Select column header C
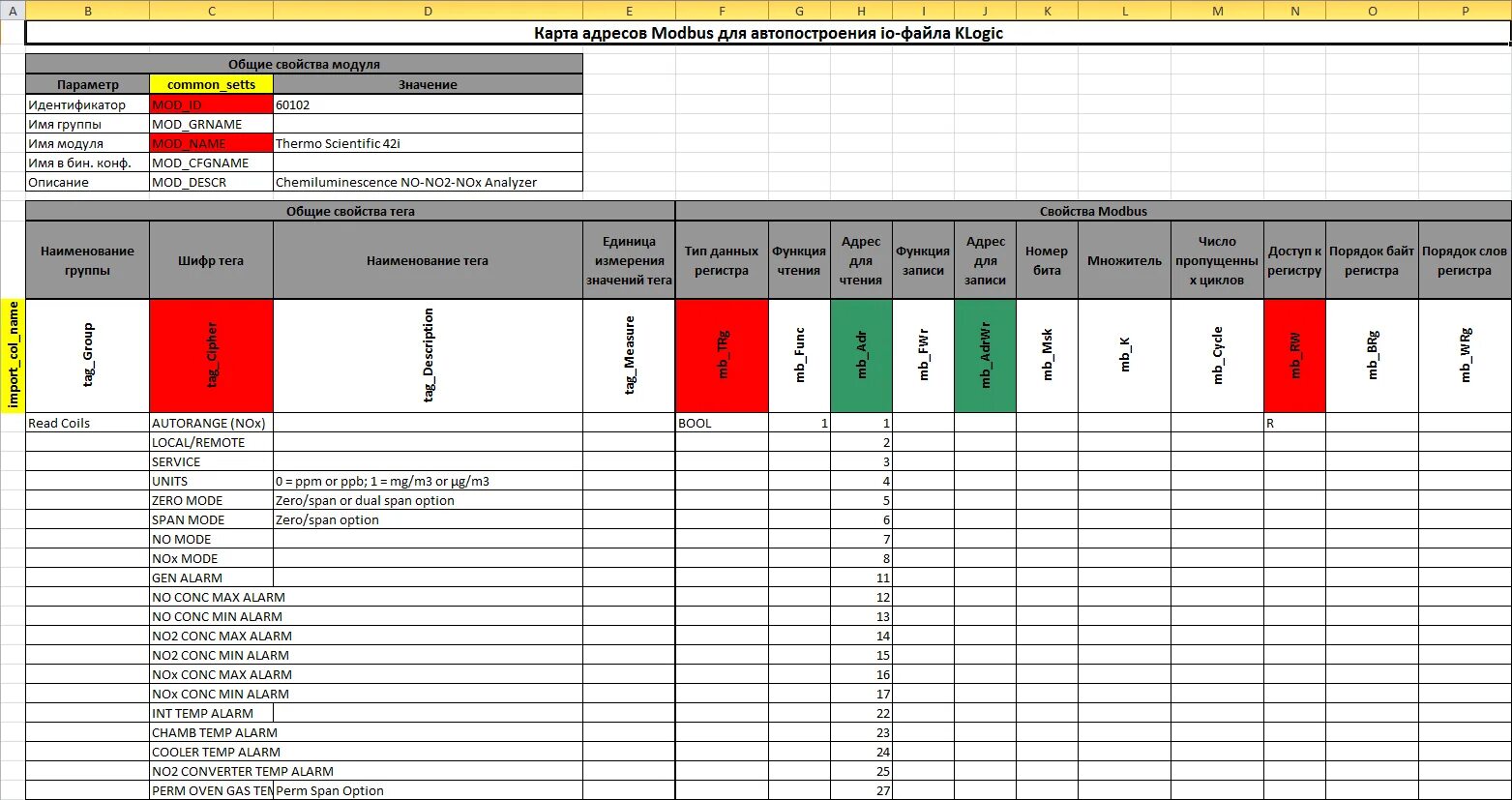The width and height of the screenshot is (1512, 800). (x=212, y=11)
